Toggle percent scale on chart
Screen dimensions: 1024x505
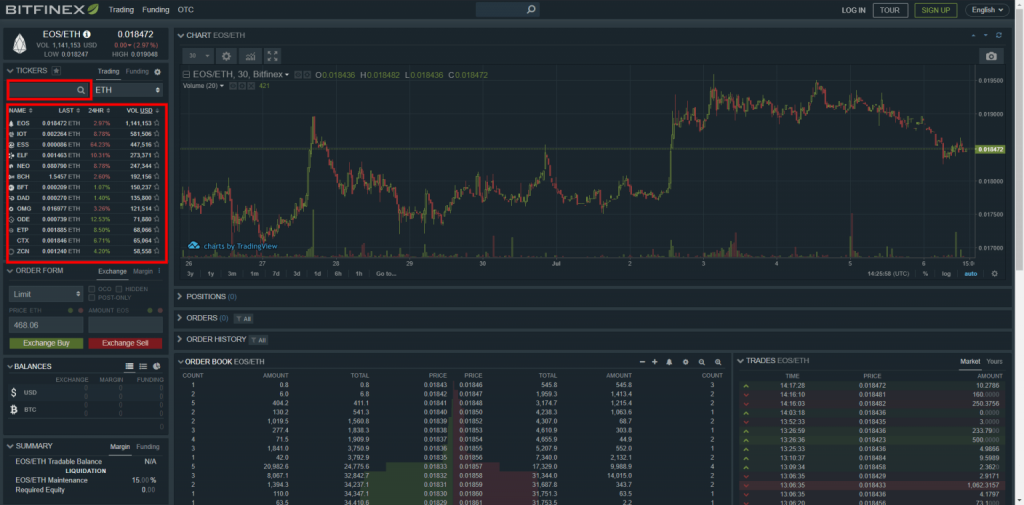click(925, 274)
